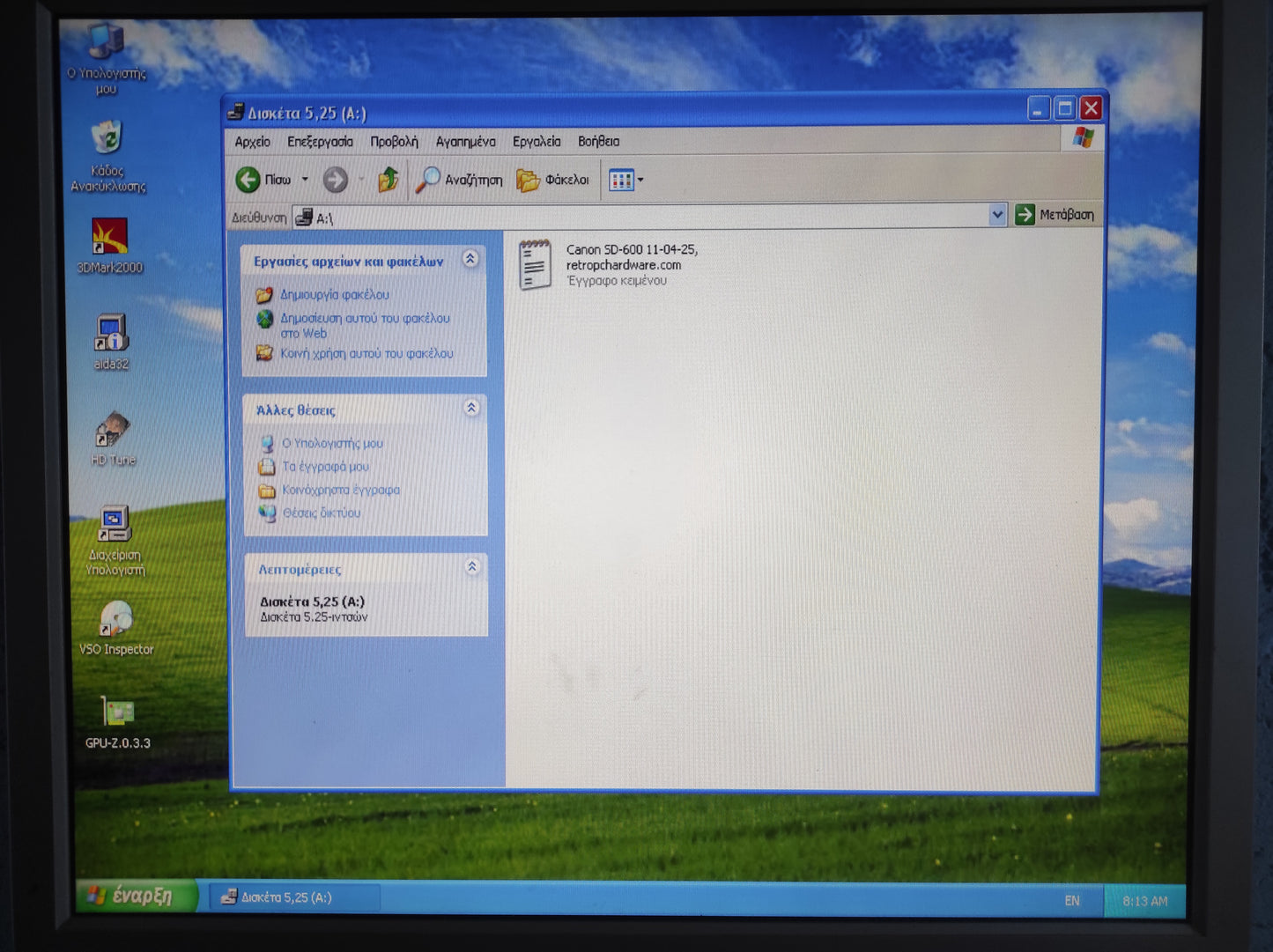The height and width of the screenshot is (952, 1273).
Task: Collapse the Λεπτομέρειες details panel
Action: click(x=472, y=567)
